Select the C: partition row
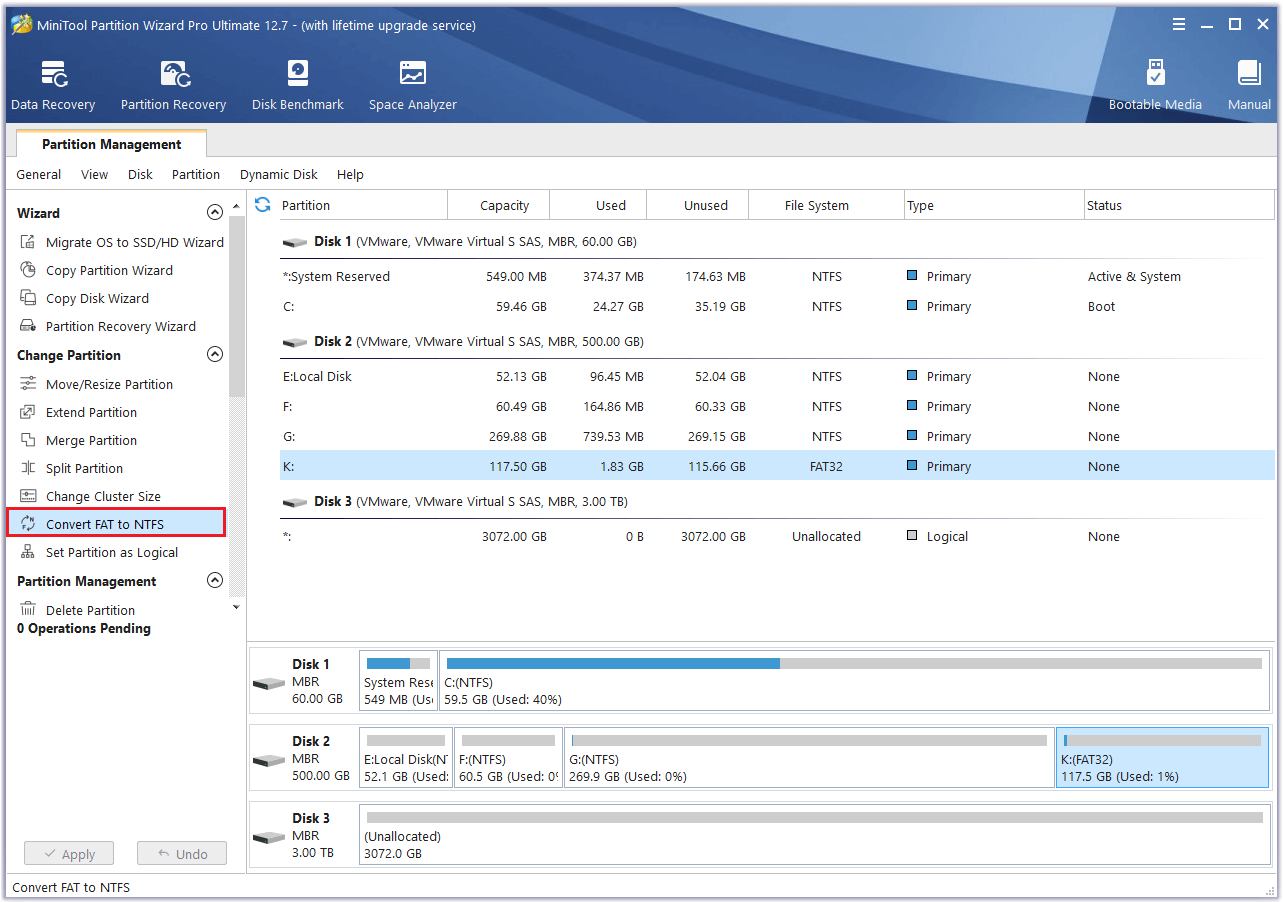Screen dimensions: 1284x902 pos(777,307)
